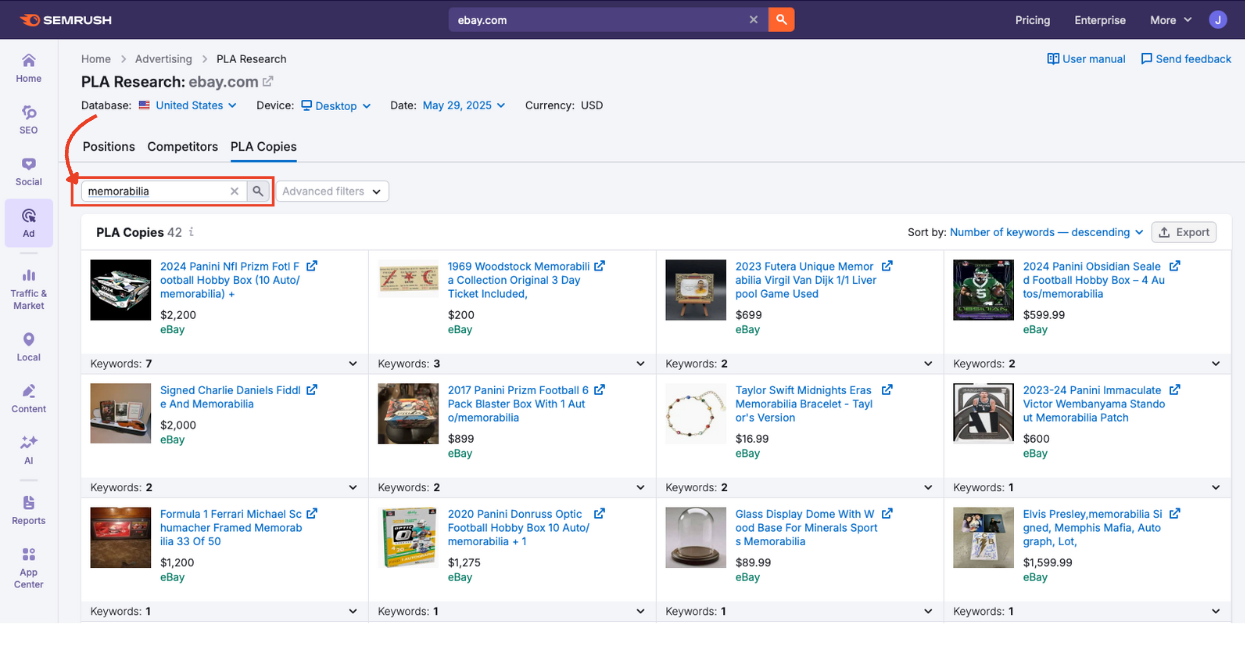Image resolution: width=1245 pixels, height=646 pixels.
Task: Click the orange search magnifier in top bar
Action: coord(781,19)
